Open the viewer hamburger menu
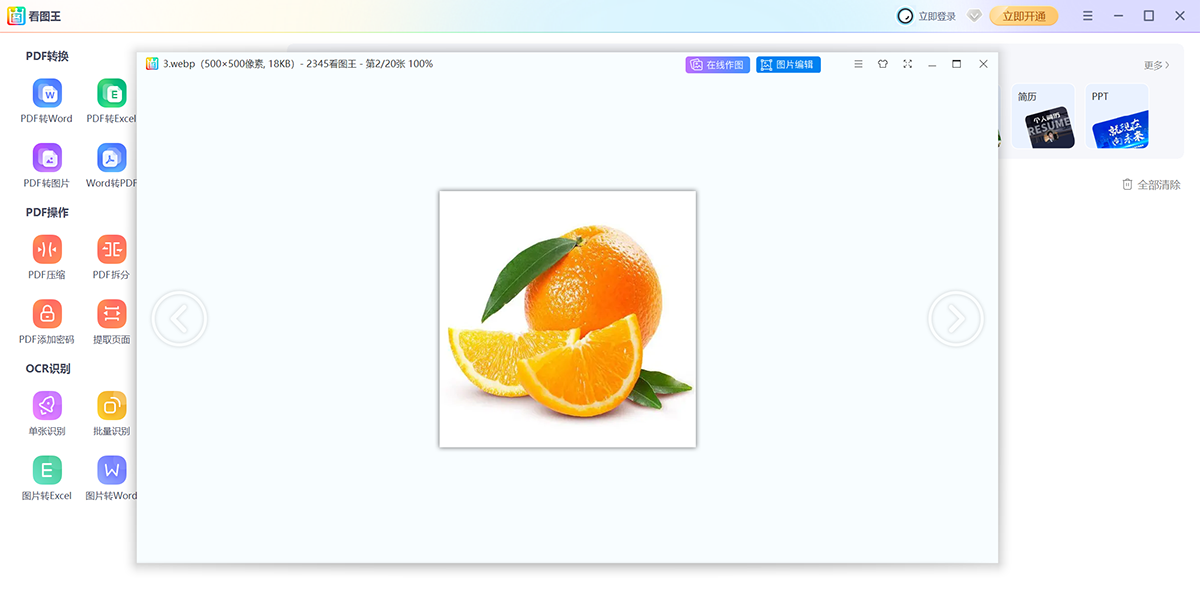The width and height of the screenshot is (1200, 600). point(858,63)
